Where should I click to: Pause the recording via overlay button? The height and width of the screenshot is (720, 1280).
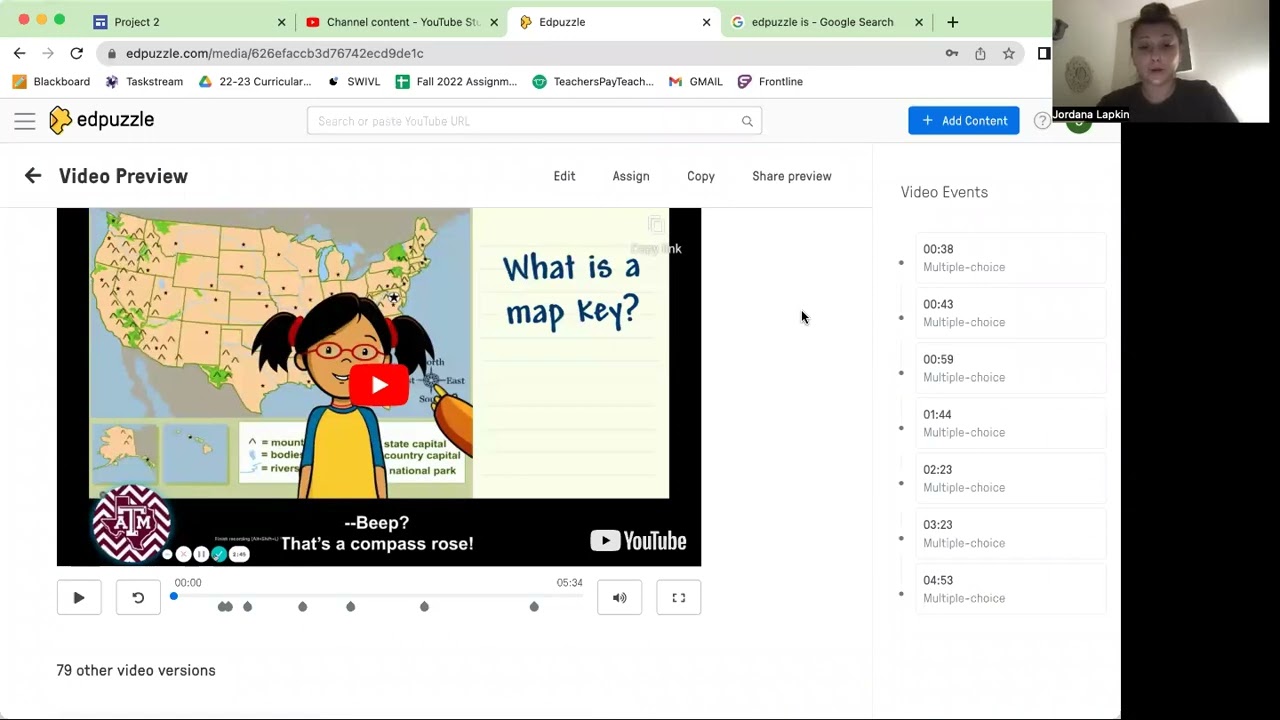tap(201, 554)
